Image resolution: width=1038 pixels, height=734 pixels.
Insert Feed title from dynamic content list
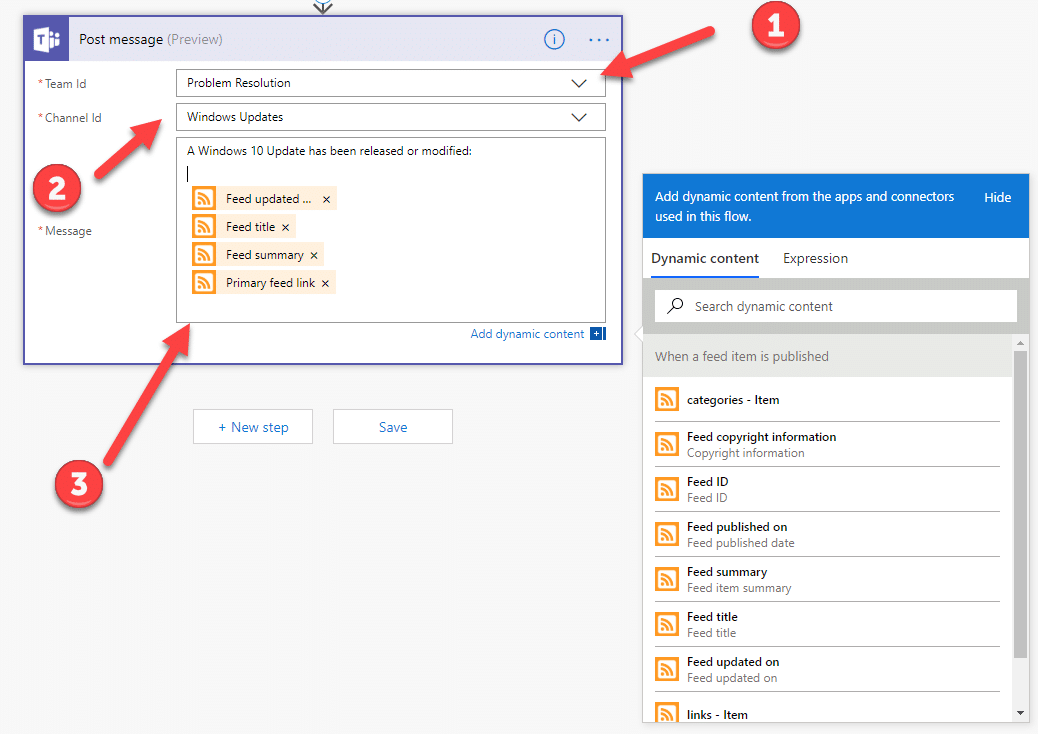pyautogui.click(x=827, y=625)
